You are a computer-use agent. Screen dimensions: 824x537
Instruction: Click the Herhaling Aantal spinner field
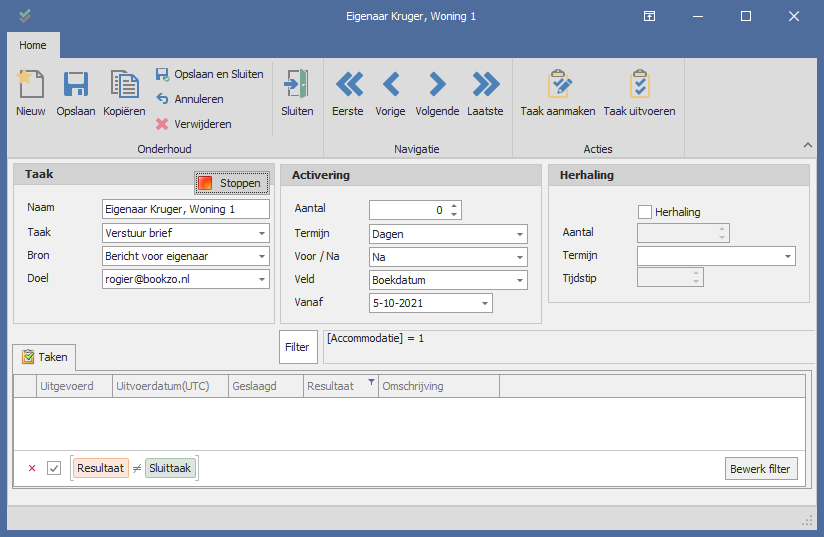[683, 233]
